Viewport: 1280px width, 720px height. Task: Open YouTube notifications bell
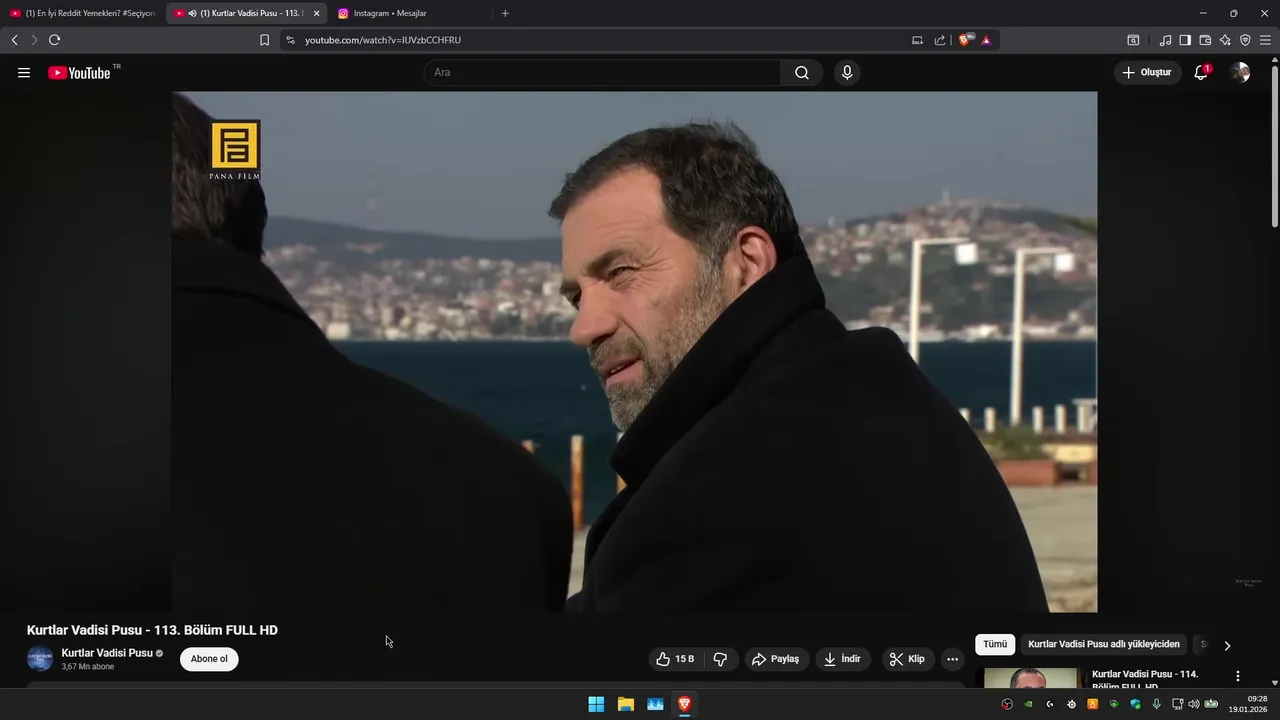1202,72
